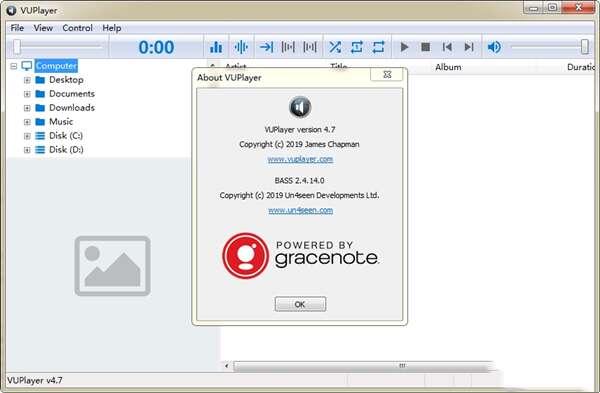Skip to previous track
600x393 pixels.
[x=447, y=47]
